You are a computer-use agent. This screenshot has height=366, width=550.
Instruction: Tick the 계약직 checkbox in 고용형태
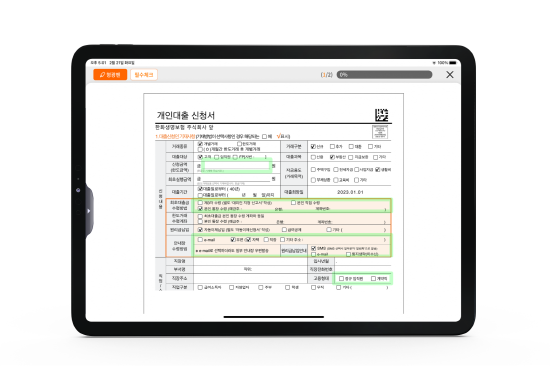tap(373, 278)
